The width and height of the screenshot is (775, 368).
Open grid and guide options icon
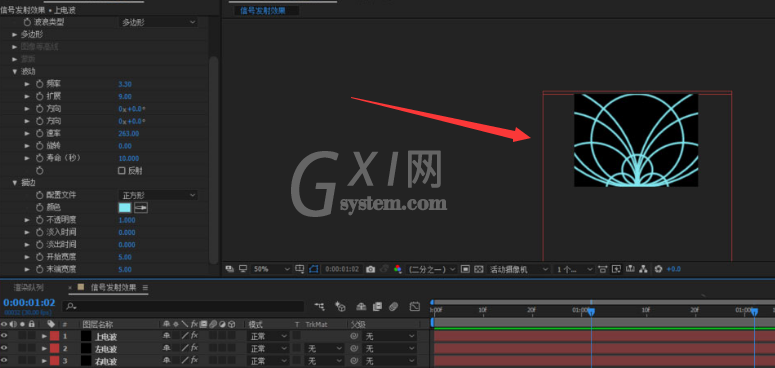point(300,269)
